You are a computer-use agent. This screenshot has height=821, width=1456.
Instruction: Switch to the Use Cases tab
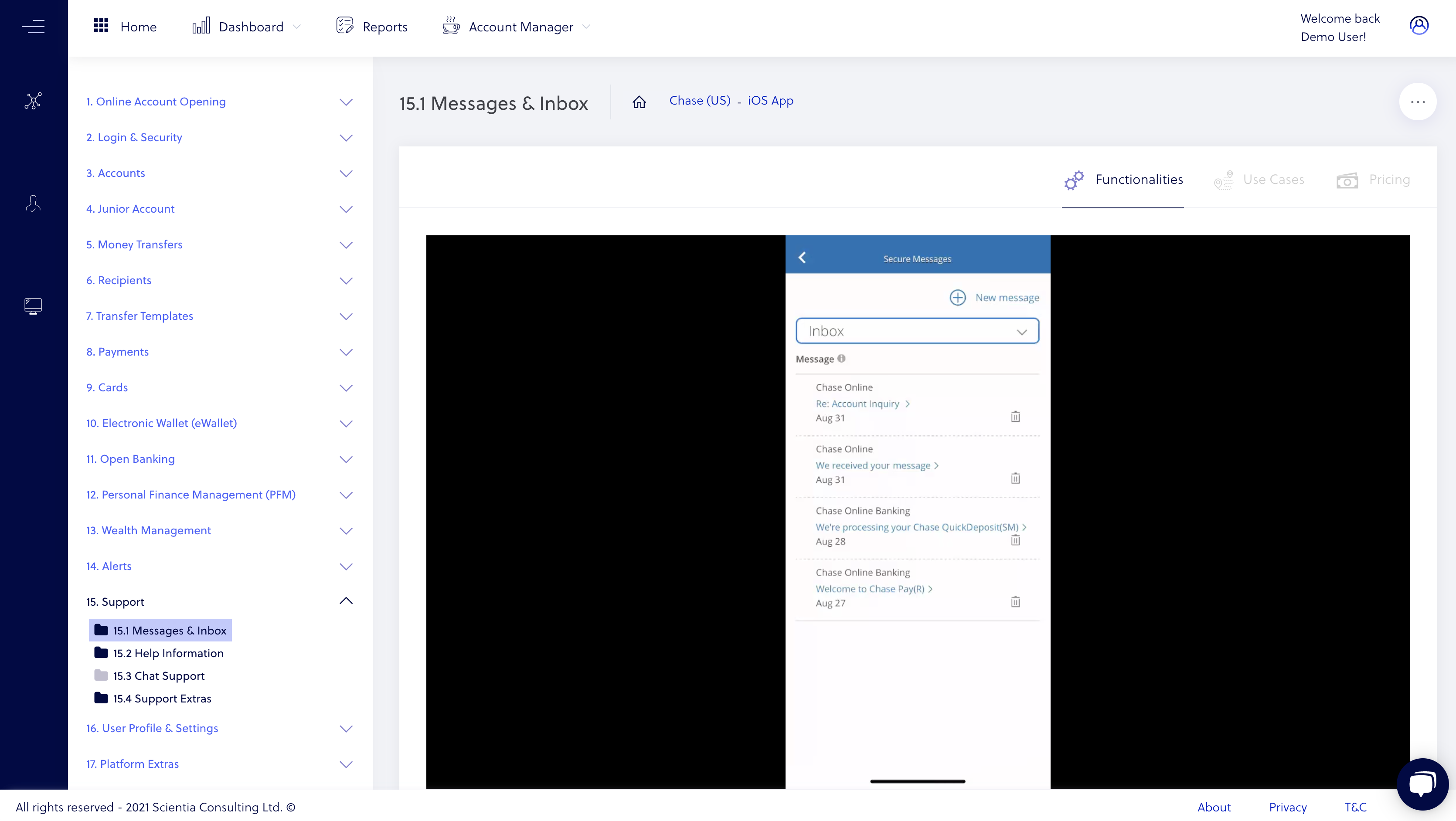(1259, 180)
